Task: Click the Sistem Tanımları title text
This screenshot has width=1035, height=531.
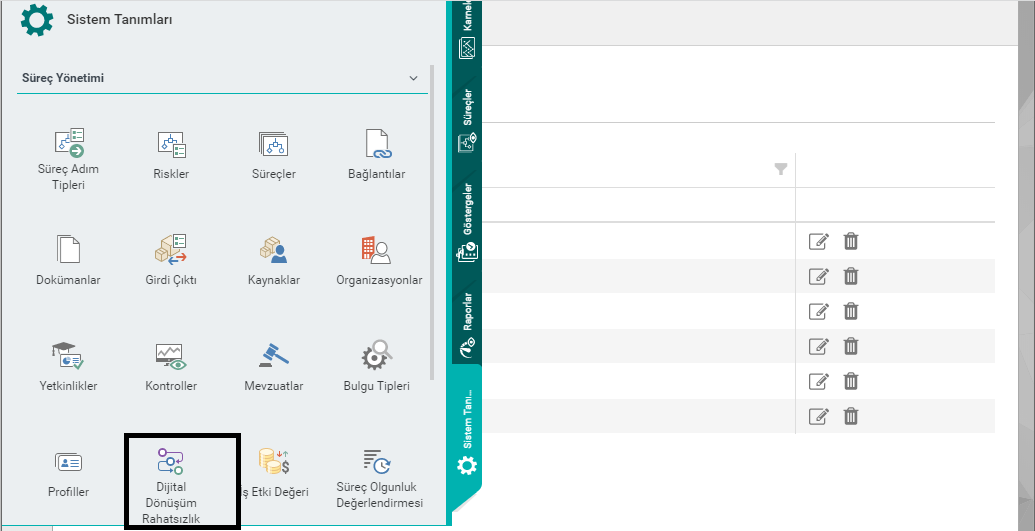Action: [x=119, y=20]
